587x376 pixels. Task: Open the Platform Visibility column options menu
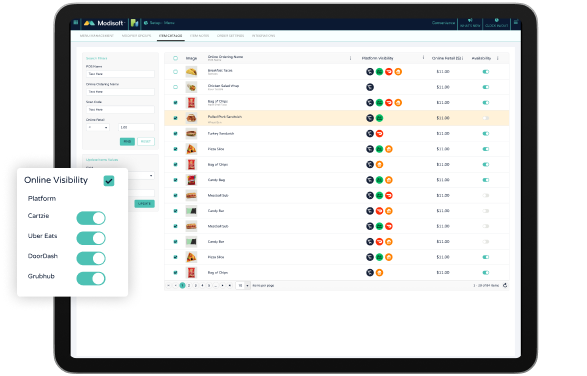pos(423,58)
